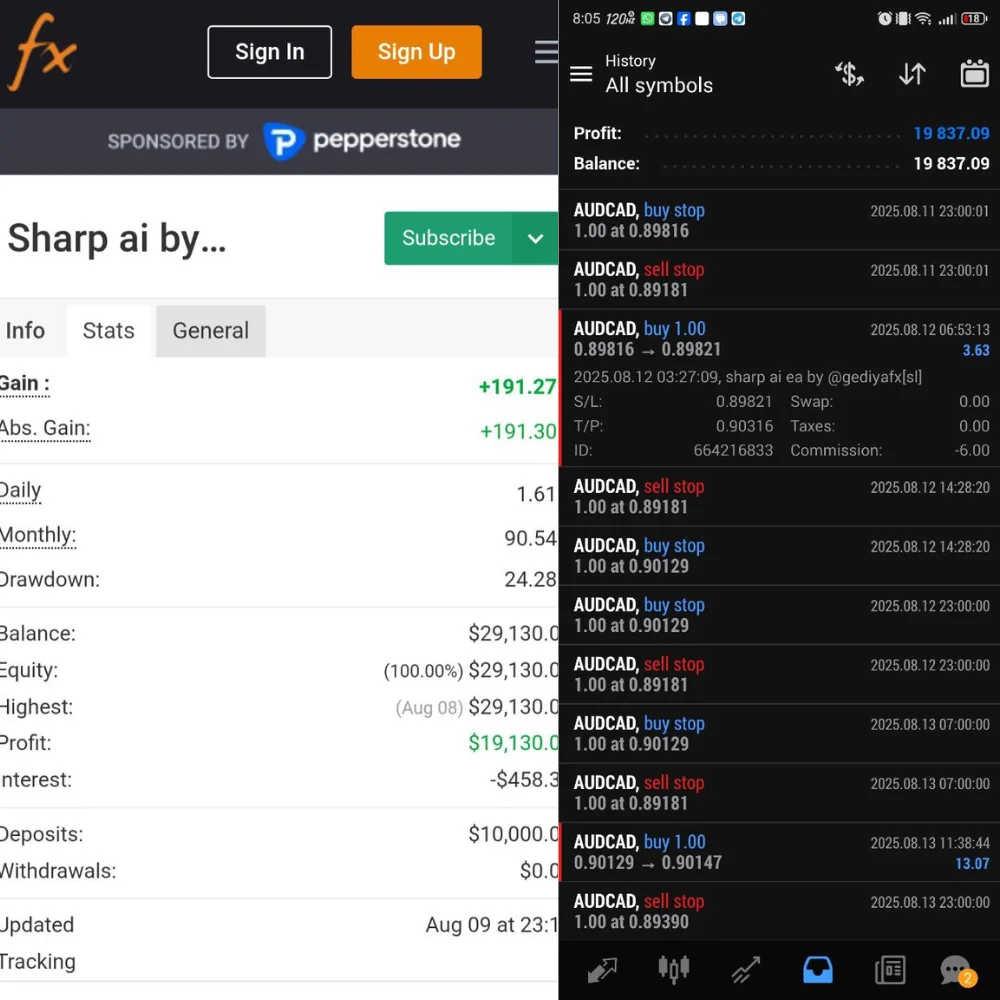
Task: Click the Updated Aug 09 timestamp
Action: point(492,925)
